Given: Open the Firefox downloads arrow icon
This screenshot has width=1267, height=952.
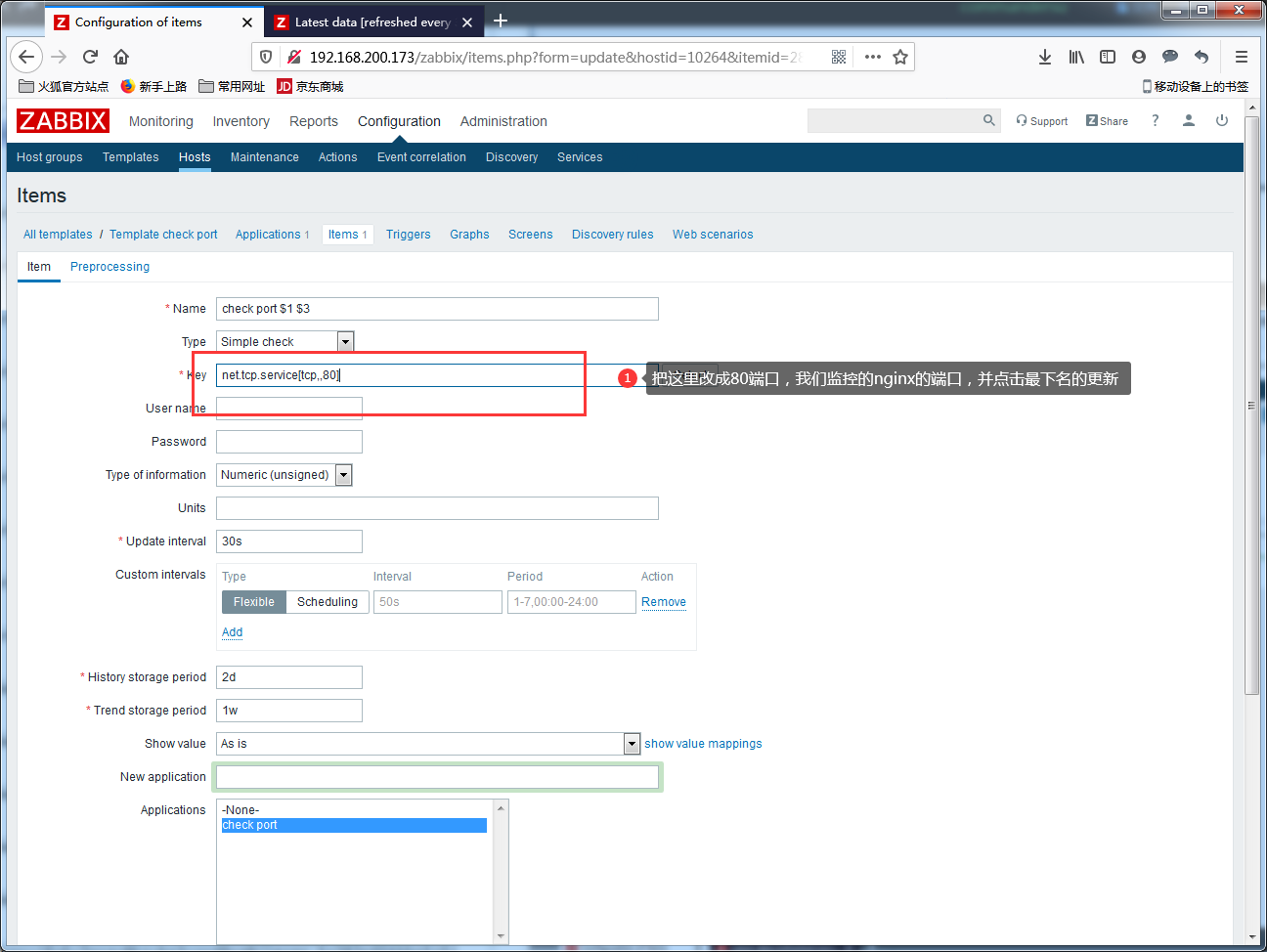Looking at the screenshot, I should [x=1045, y=57].
